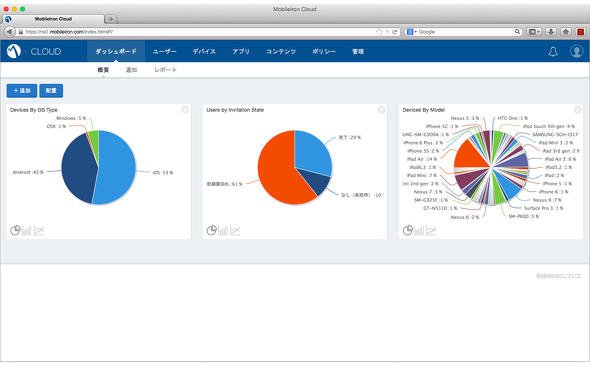Click the red extension icon in browser toolbar
The width and height of the screenshot is (590, 366).
pyautogui.click(x=580, y=32)
